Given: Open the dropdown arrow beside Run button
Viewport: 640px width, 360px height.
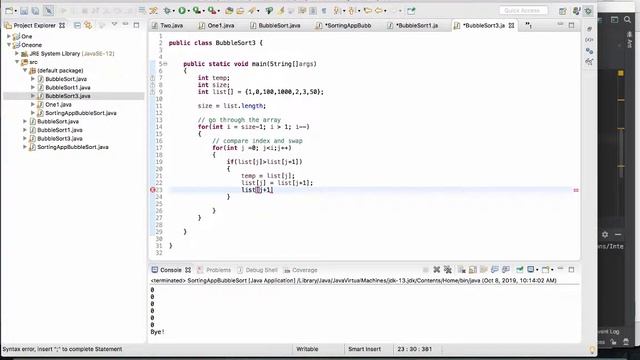Looking at the screenshot, I should (x=189, y=11).
